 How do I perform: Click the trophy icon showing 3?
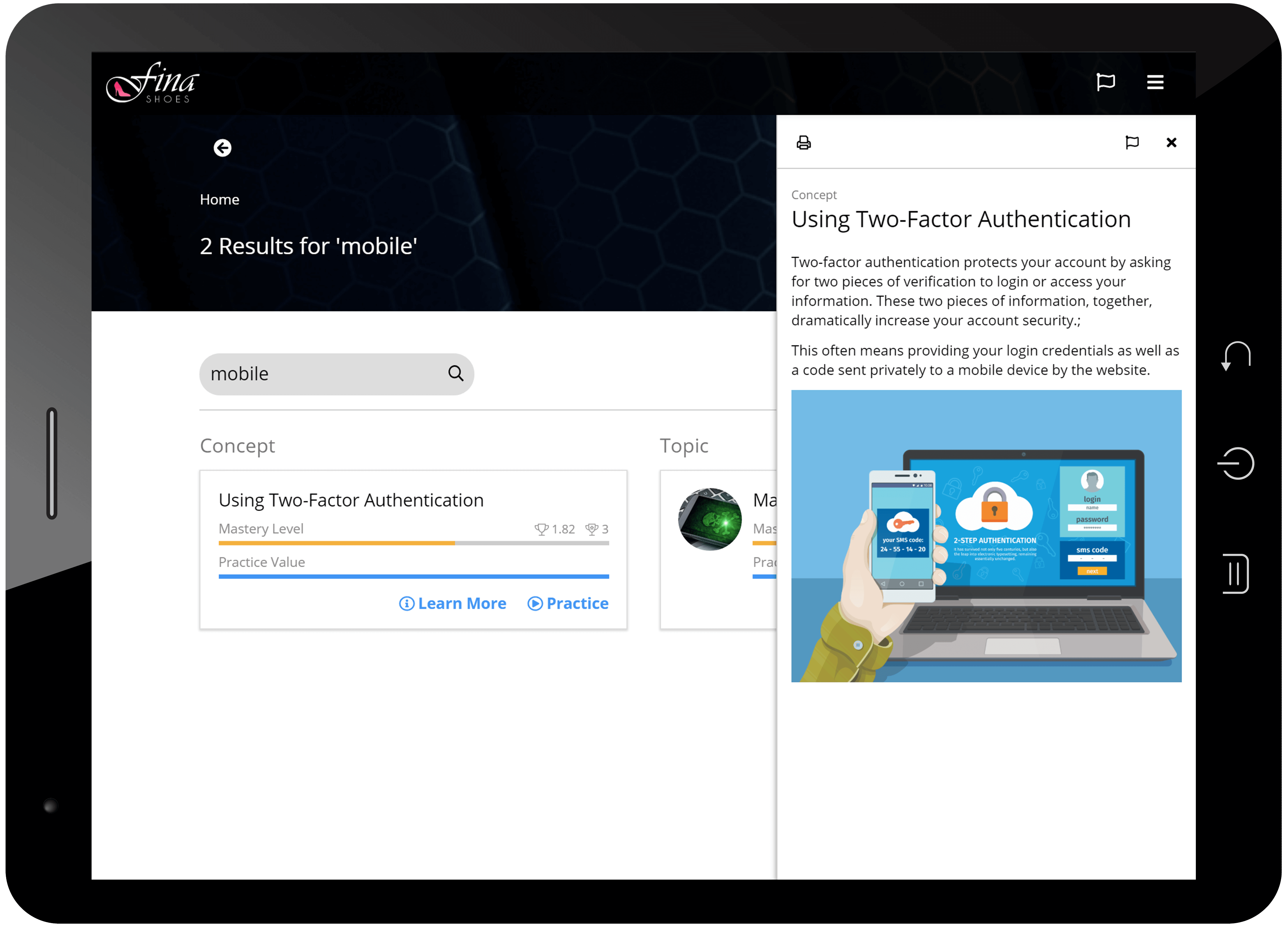[591, 529]
